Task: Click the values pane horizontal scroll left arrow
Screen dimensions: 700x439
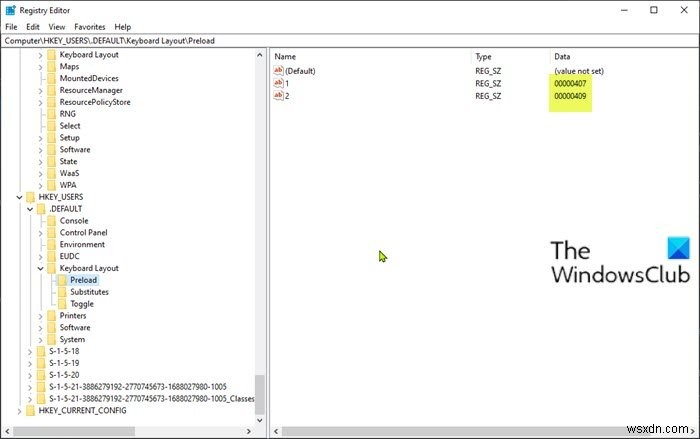Action: (276, 431)
